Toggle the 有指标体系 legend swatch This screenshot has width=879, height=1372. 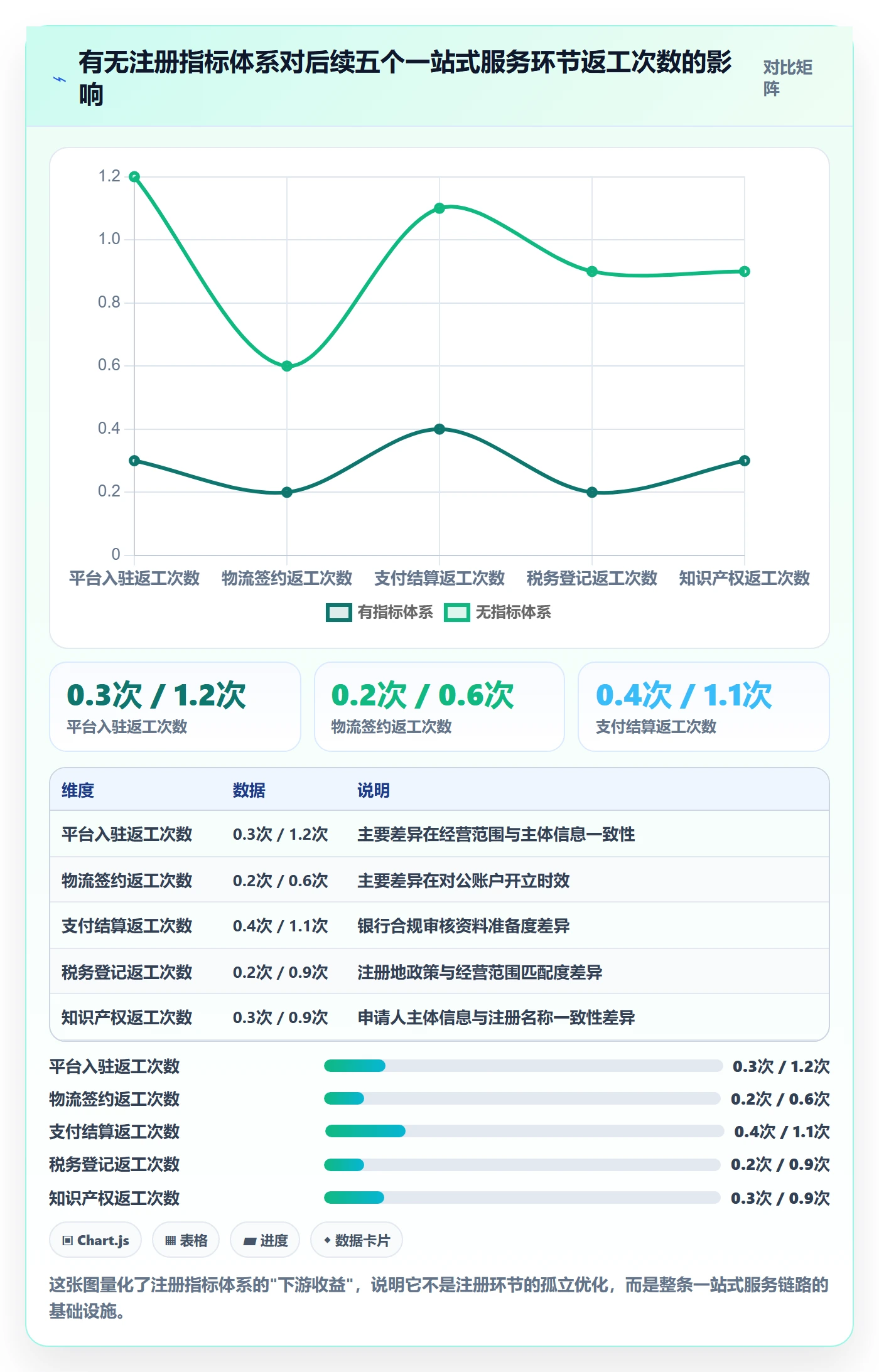pos(338,613)
